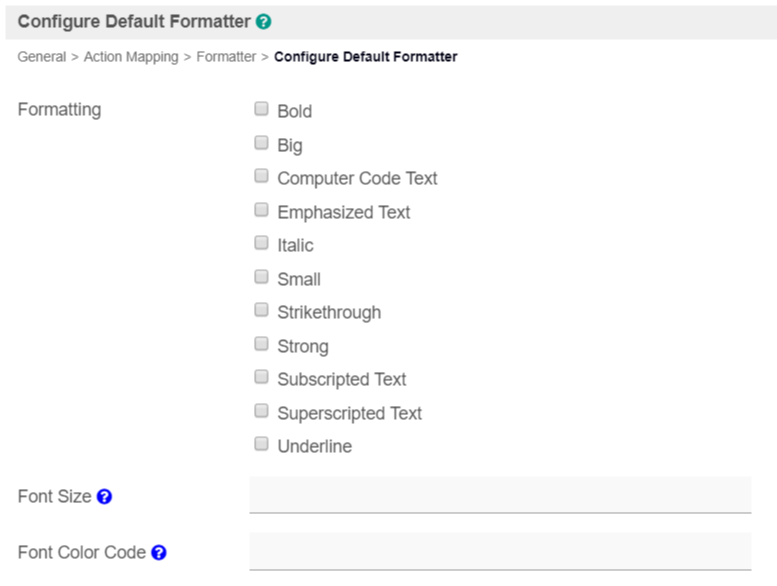Click the Font Size input field
This screenshot has width=777, height=586.
[x=499, y=495]
